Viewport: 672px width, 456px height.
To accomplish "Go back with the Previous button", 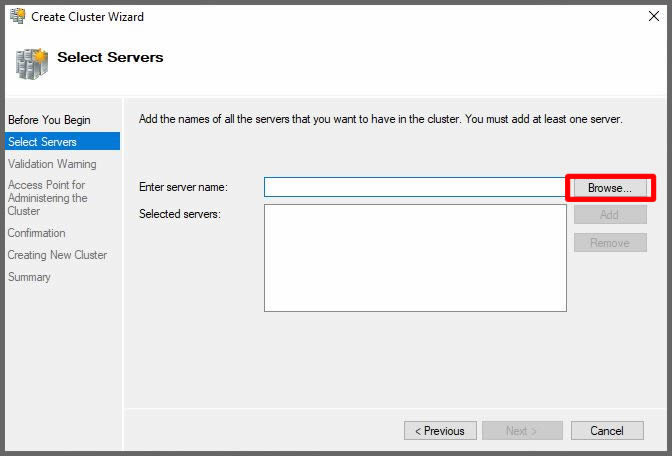I will 440,431.
